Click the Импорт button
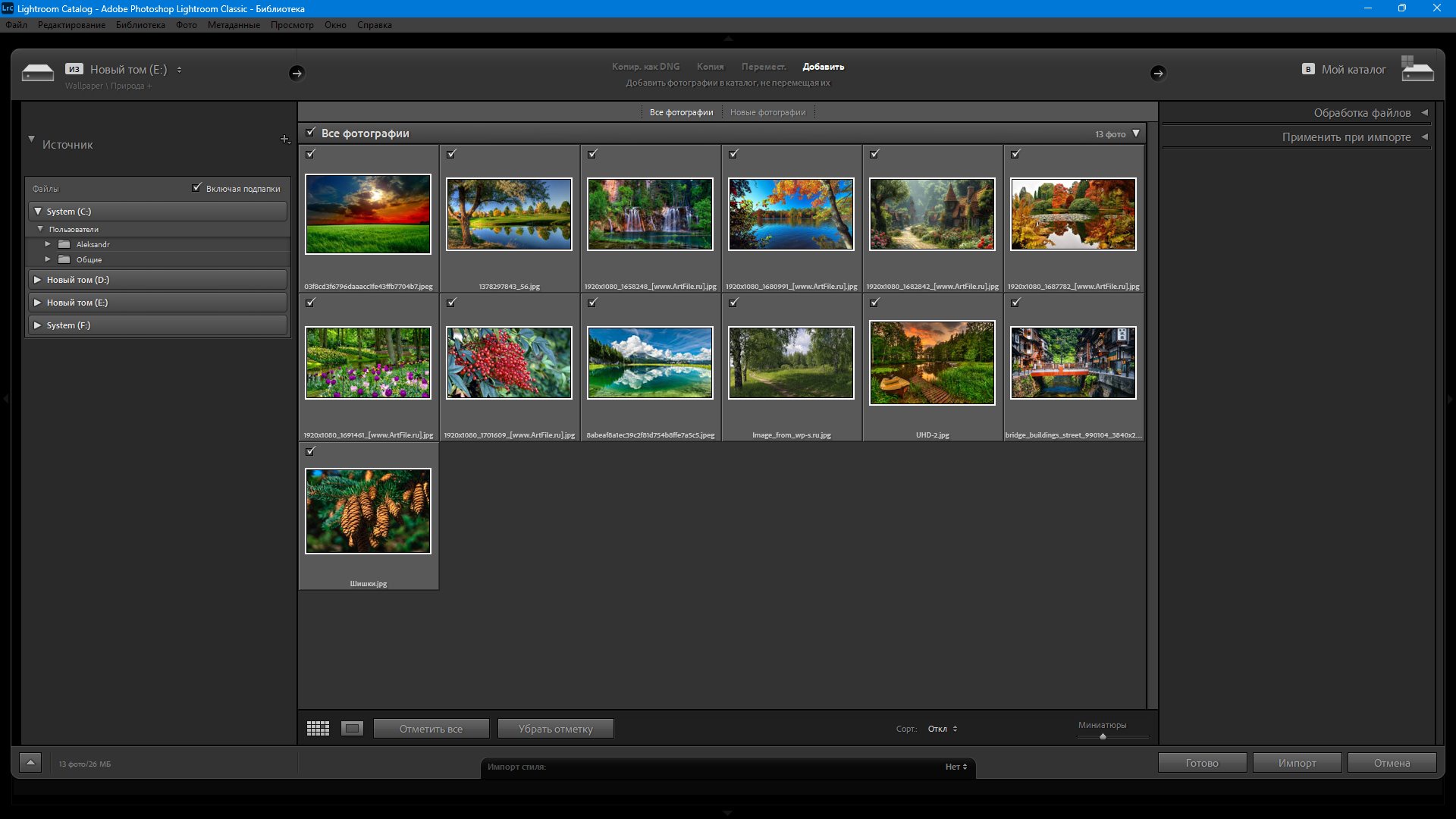 pyautogui.click(x=1297, y=763)
